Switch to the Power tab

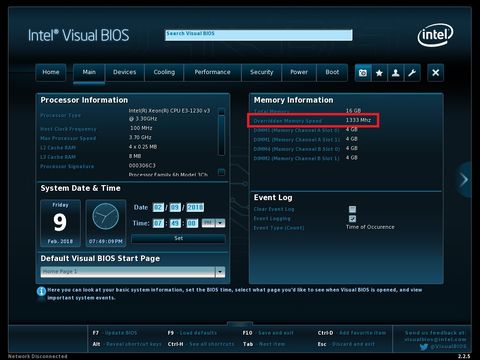[x=299, y=72]
